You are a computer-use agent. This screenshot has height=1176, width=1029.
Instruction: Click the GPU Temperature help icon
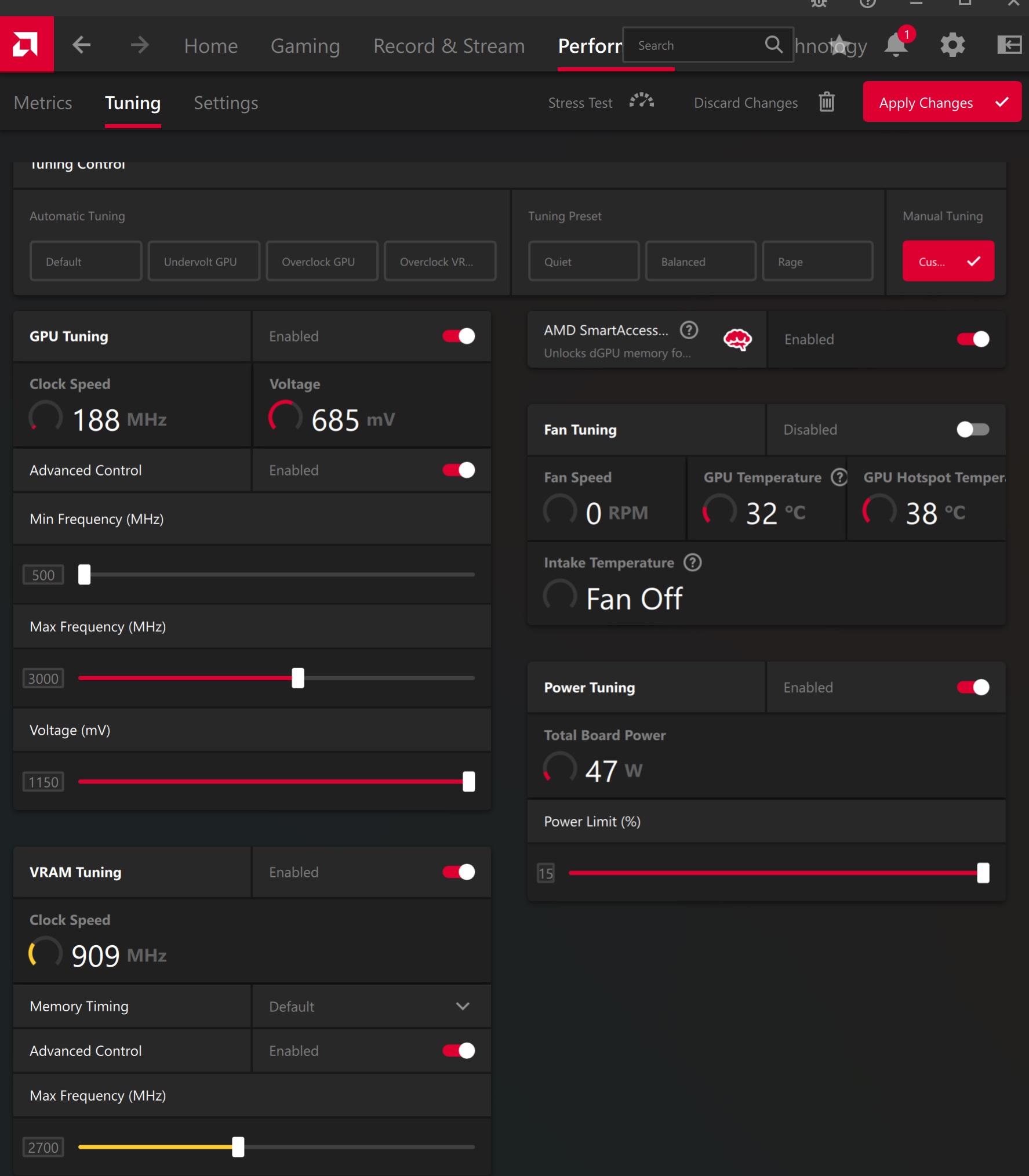point(839,477)
